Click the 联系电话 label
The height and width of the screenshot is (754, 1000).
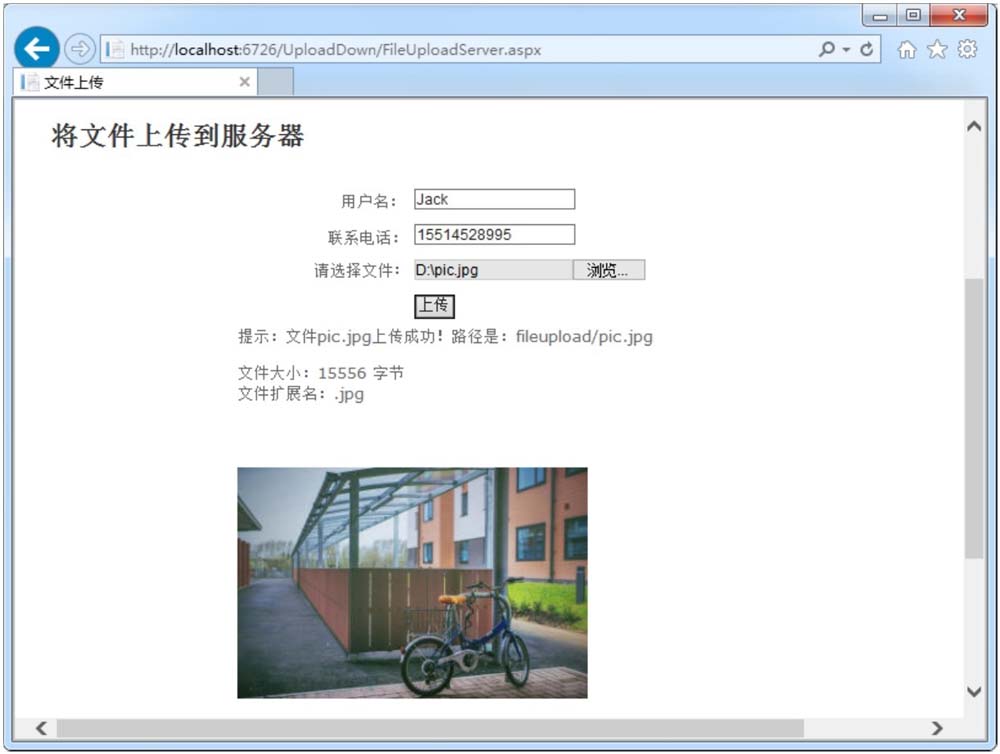click(x=364, y=237)
